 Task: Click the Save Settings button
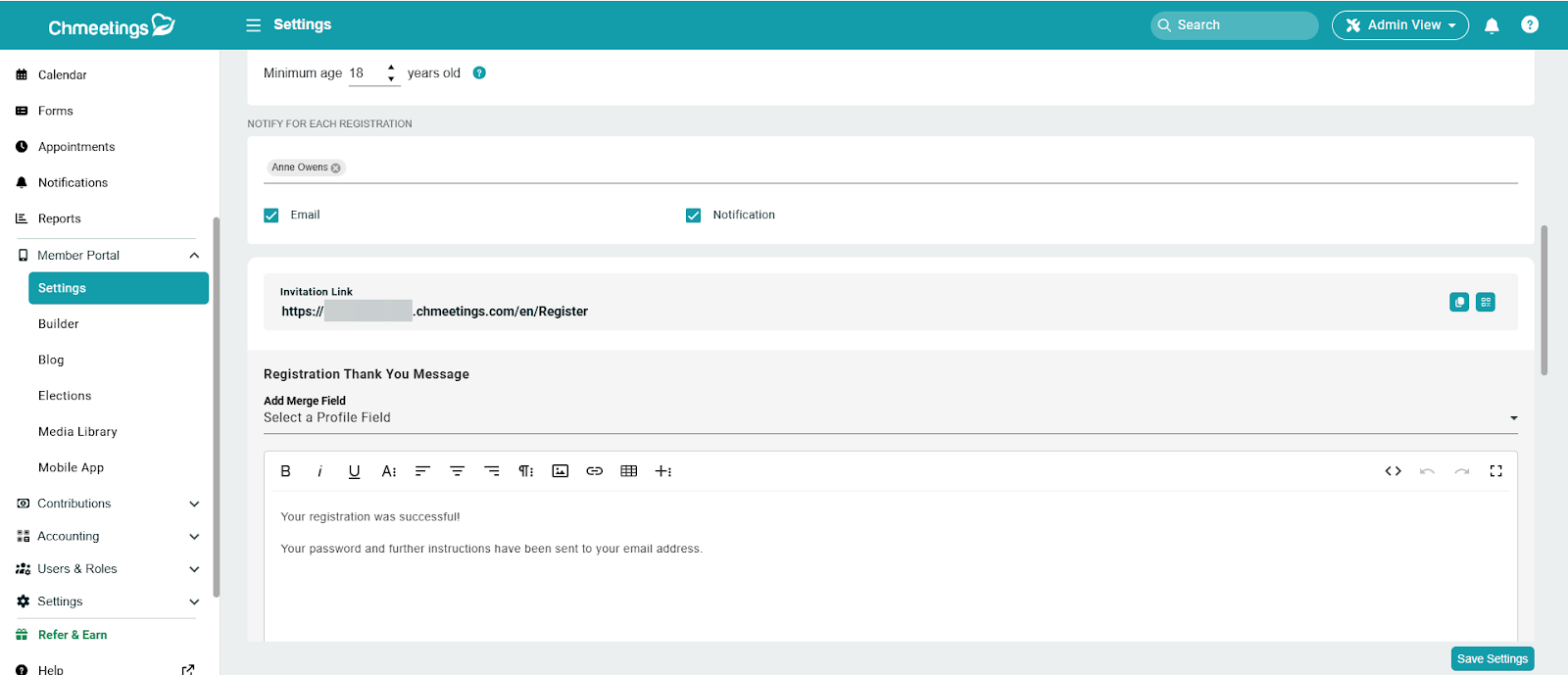coord(1492,658)
